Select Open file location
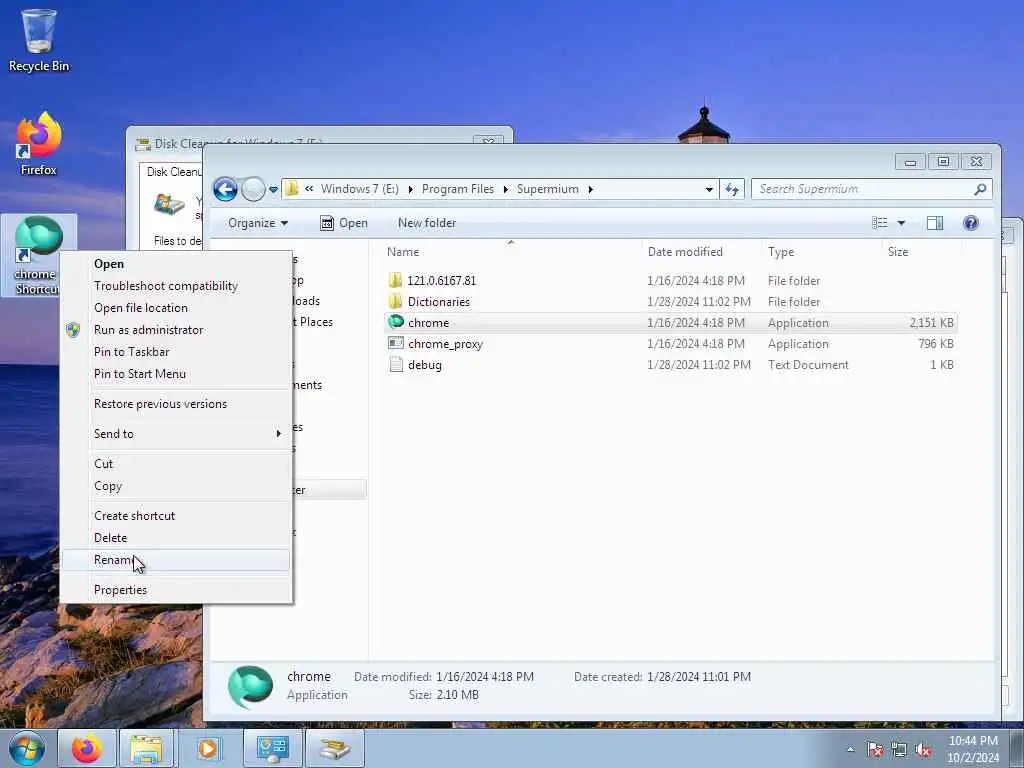 [x=176, y=308]
